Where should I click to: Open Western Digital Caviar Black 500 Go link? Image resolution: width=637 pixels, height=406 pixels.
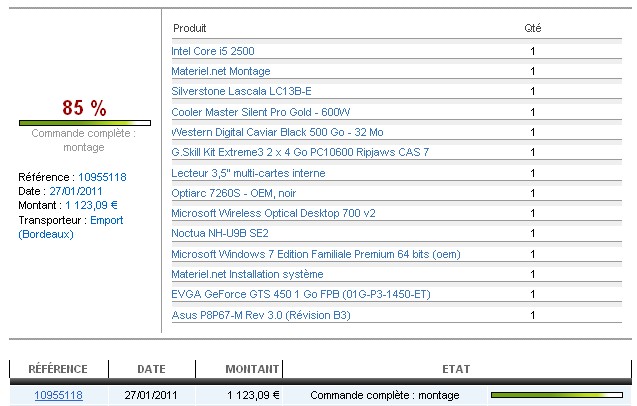277,132
